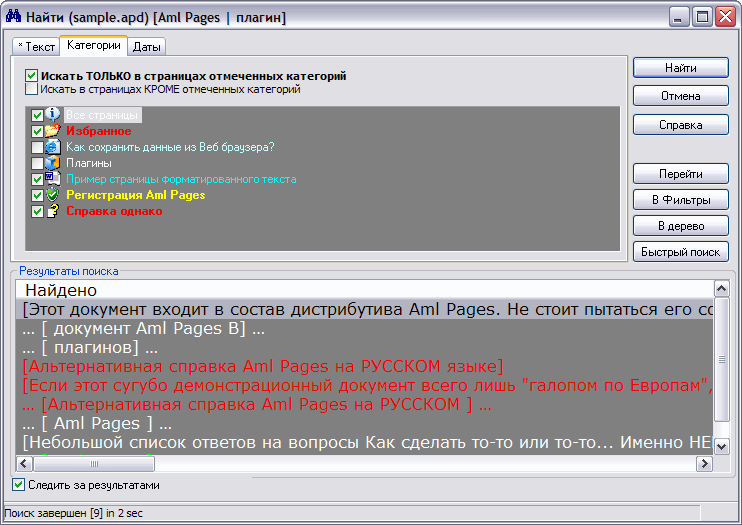Screen dimensions: 742x525
Task: Click the Найти button
Action: pos(680,68)
